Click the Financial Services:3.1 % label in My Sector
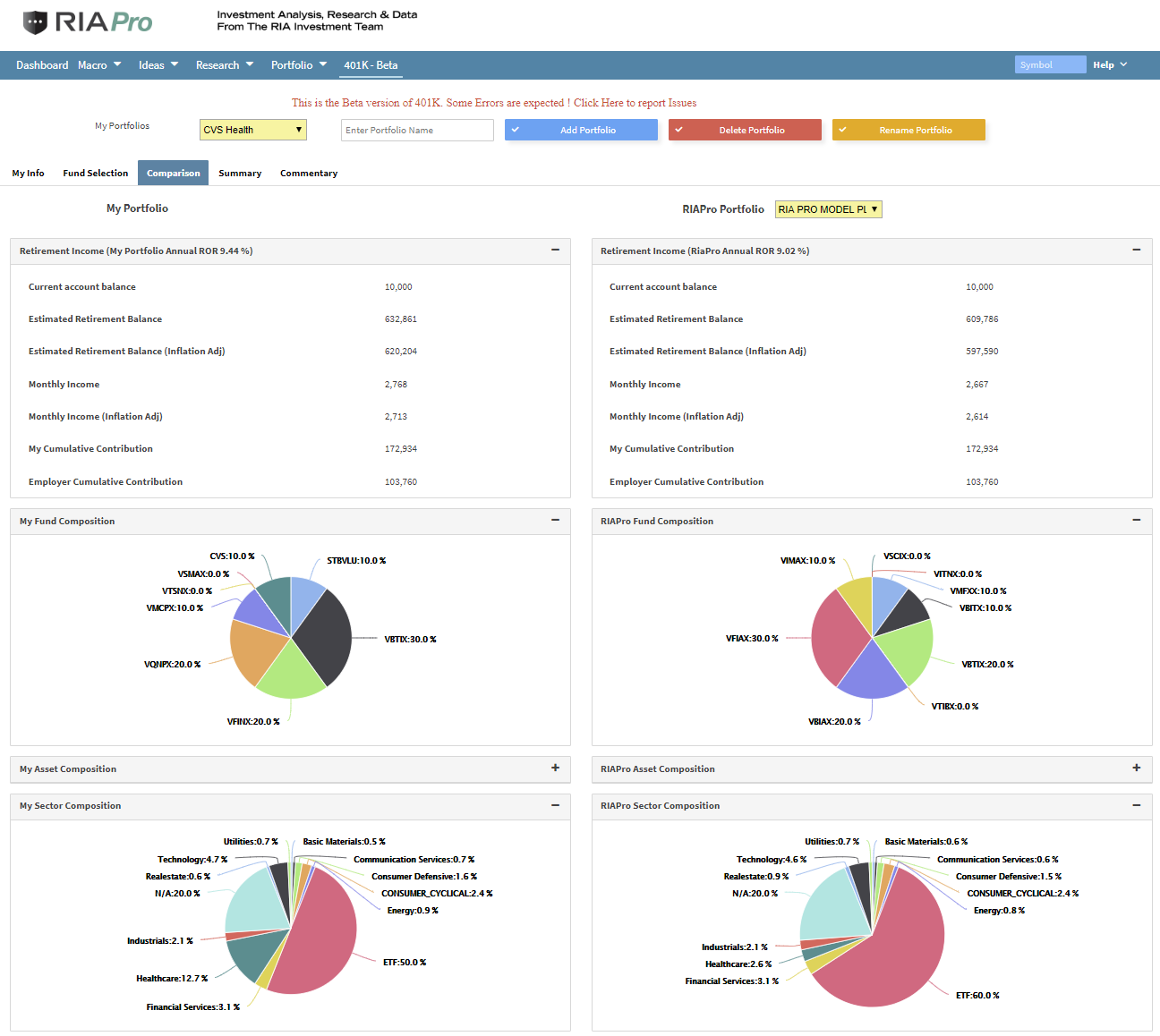This screenshot has width=1160, height=1036. click(x=193, y=1007)
